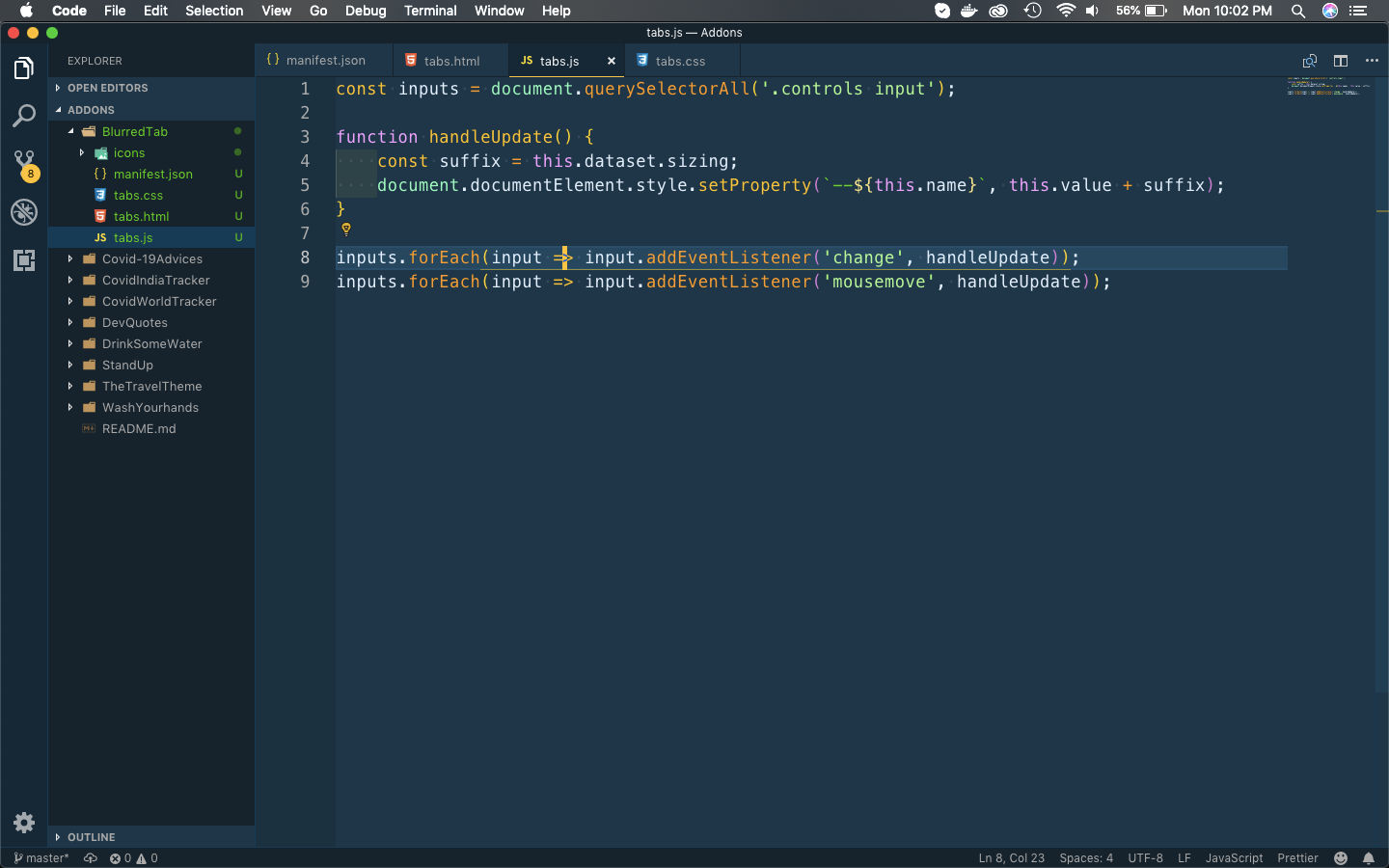This screenshot has height=868, width=1389.
Task: Change indentation via Spaces: 4
Action: coord(1086,858)
